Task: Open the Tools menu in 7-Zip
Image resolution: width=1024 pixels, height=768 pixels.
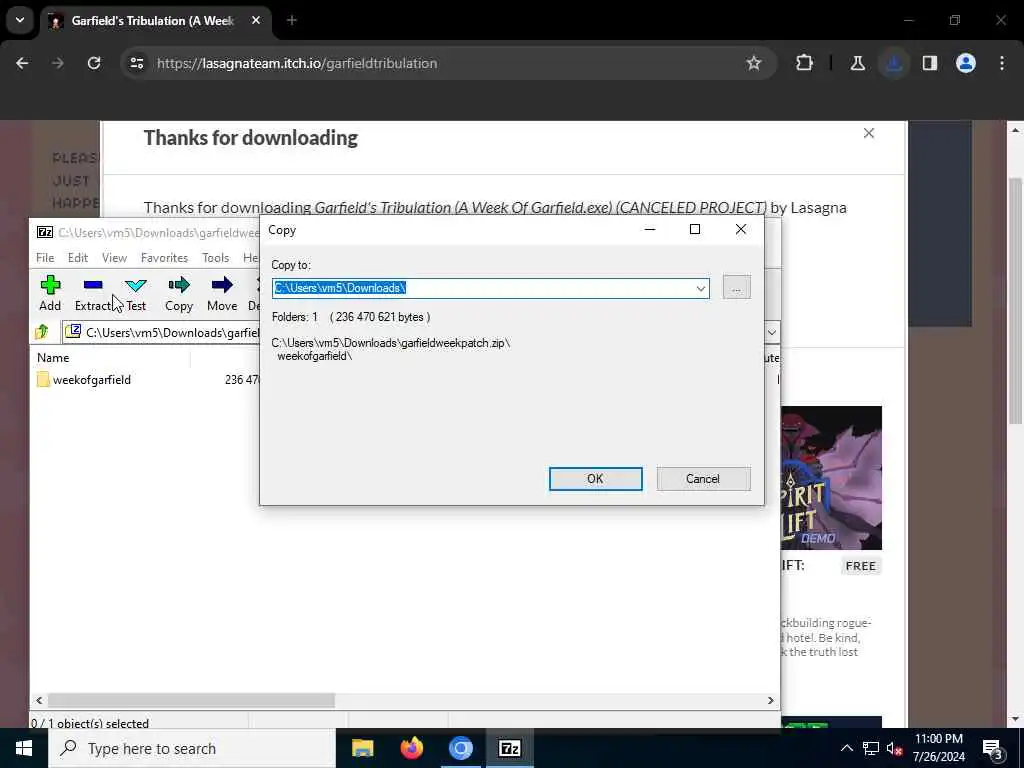Action: [x=216, y=257]
